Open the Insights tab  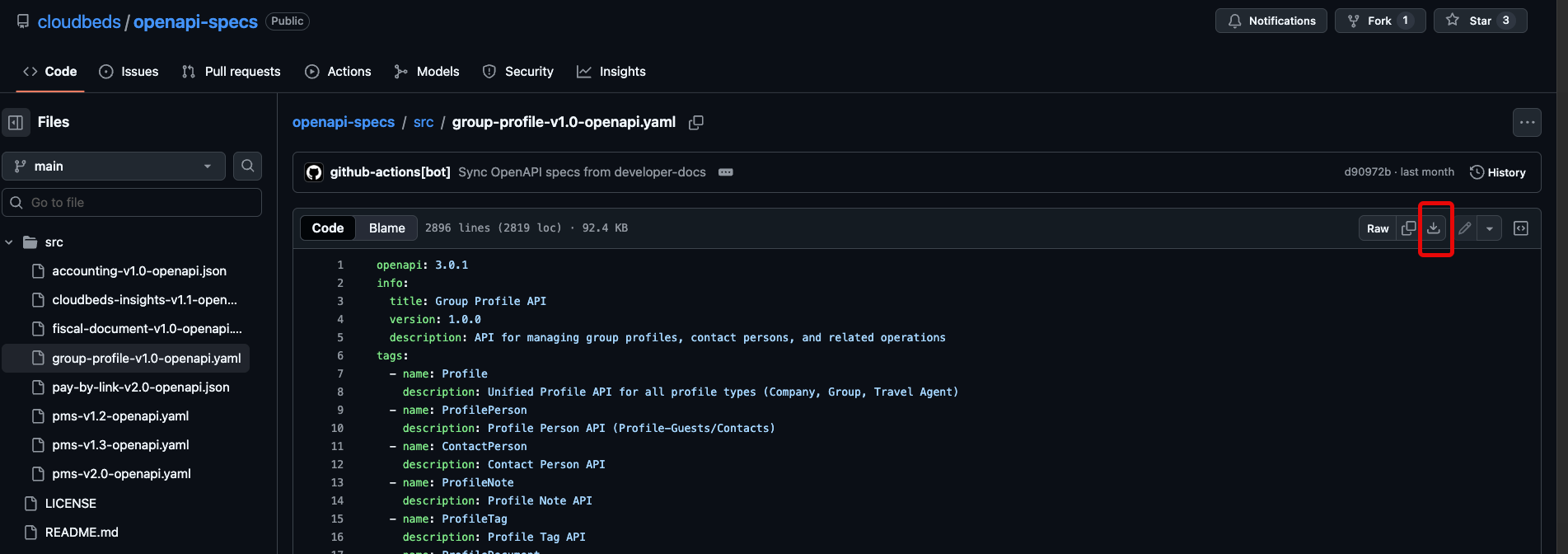pos(611,72)
